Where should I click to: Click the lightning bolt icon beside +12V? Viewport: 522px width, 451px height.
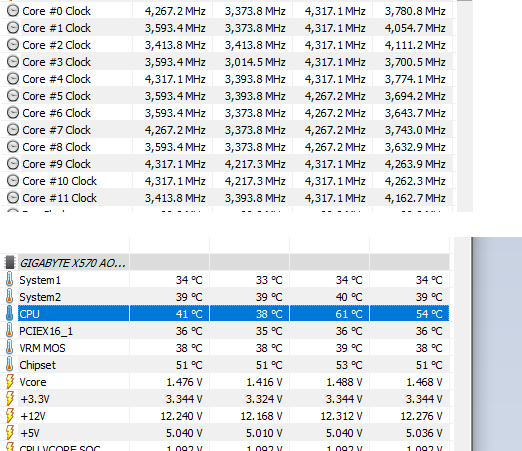click(10, 416)
